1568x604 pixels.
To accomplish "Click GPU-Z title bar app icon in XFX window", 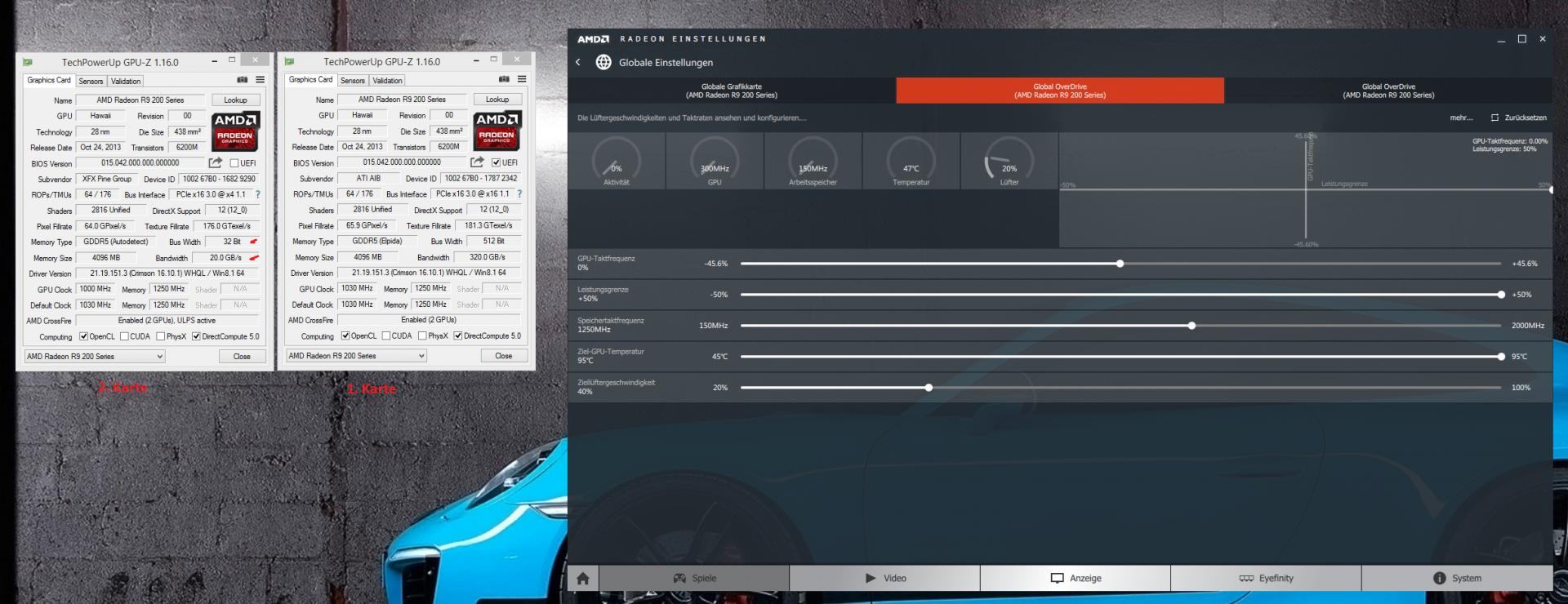I will [27, 62].
